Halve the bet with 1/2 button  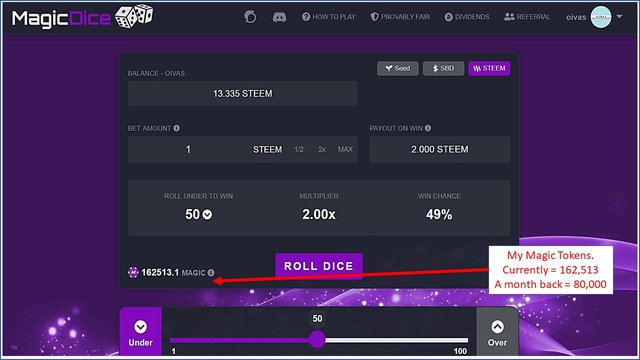pos(299,149)
